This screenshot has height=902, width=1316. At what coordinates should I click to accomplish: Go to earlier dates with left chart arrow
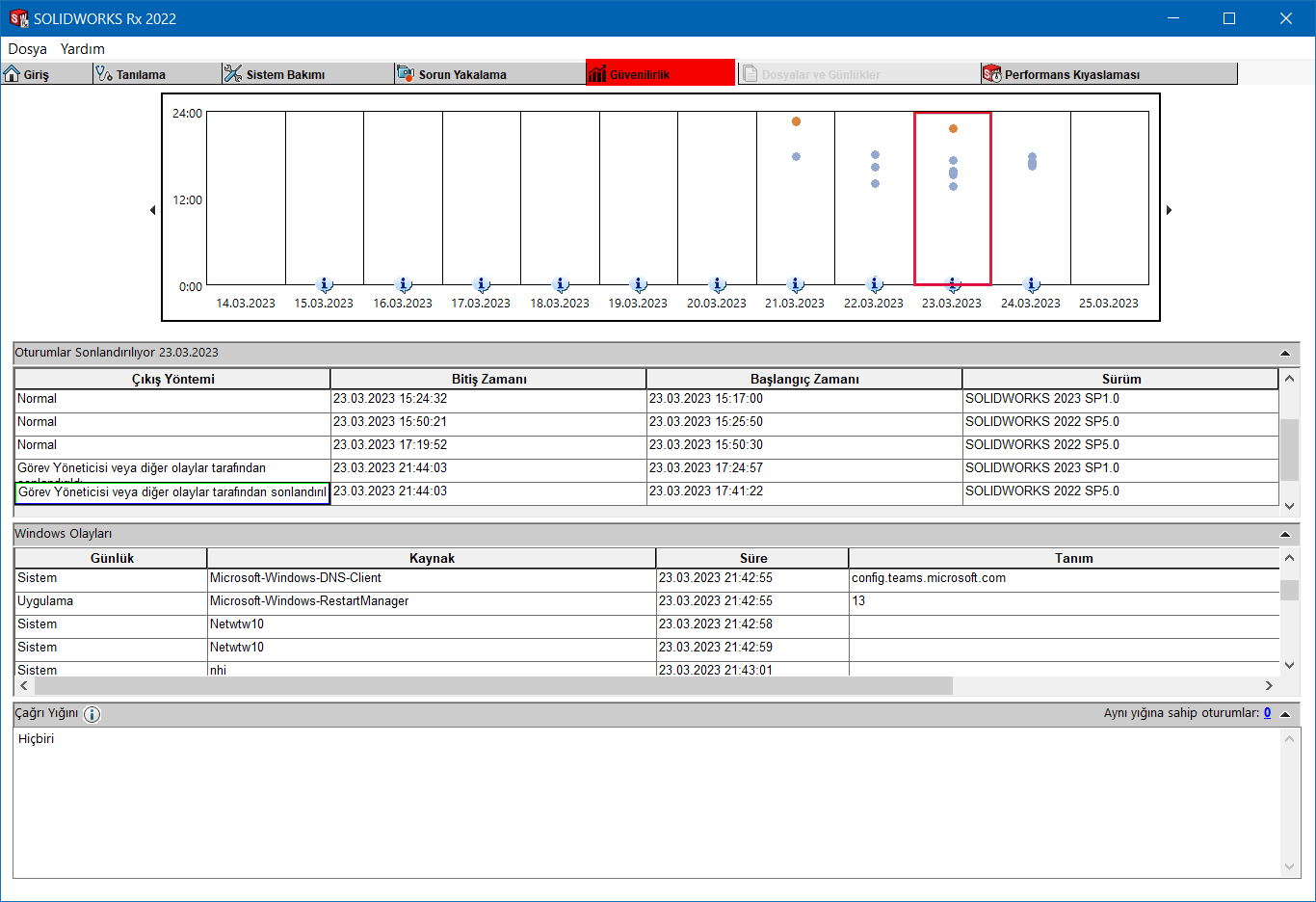(152, 210)
